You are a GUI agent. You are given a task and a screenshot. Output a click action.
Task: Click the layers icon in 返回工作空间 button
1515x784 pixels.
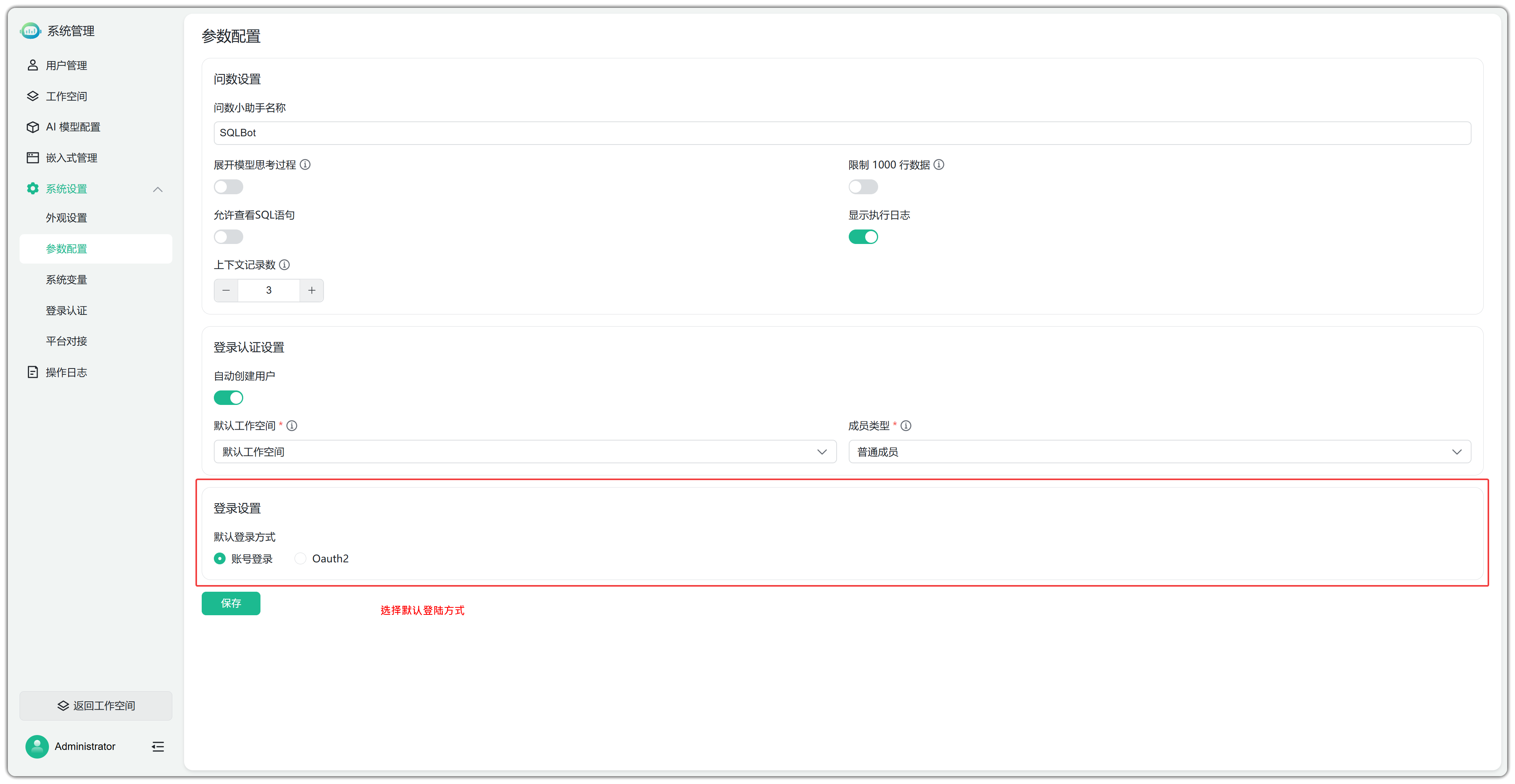[x=63, y=706]
